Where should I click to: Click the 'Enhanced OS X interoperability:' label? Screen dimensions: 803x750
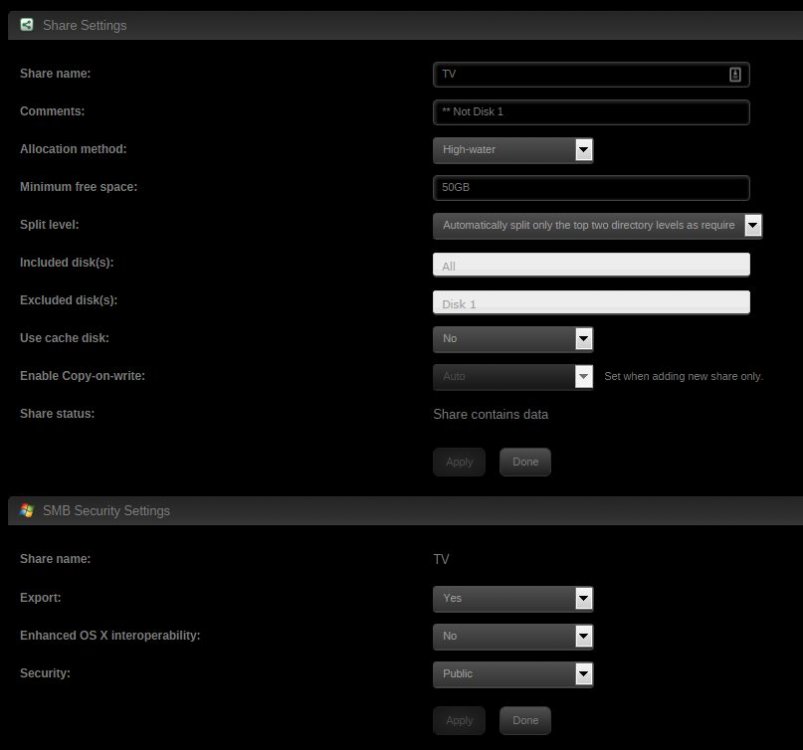[110, 635]
